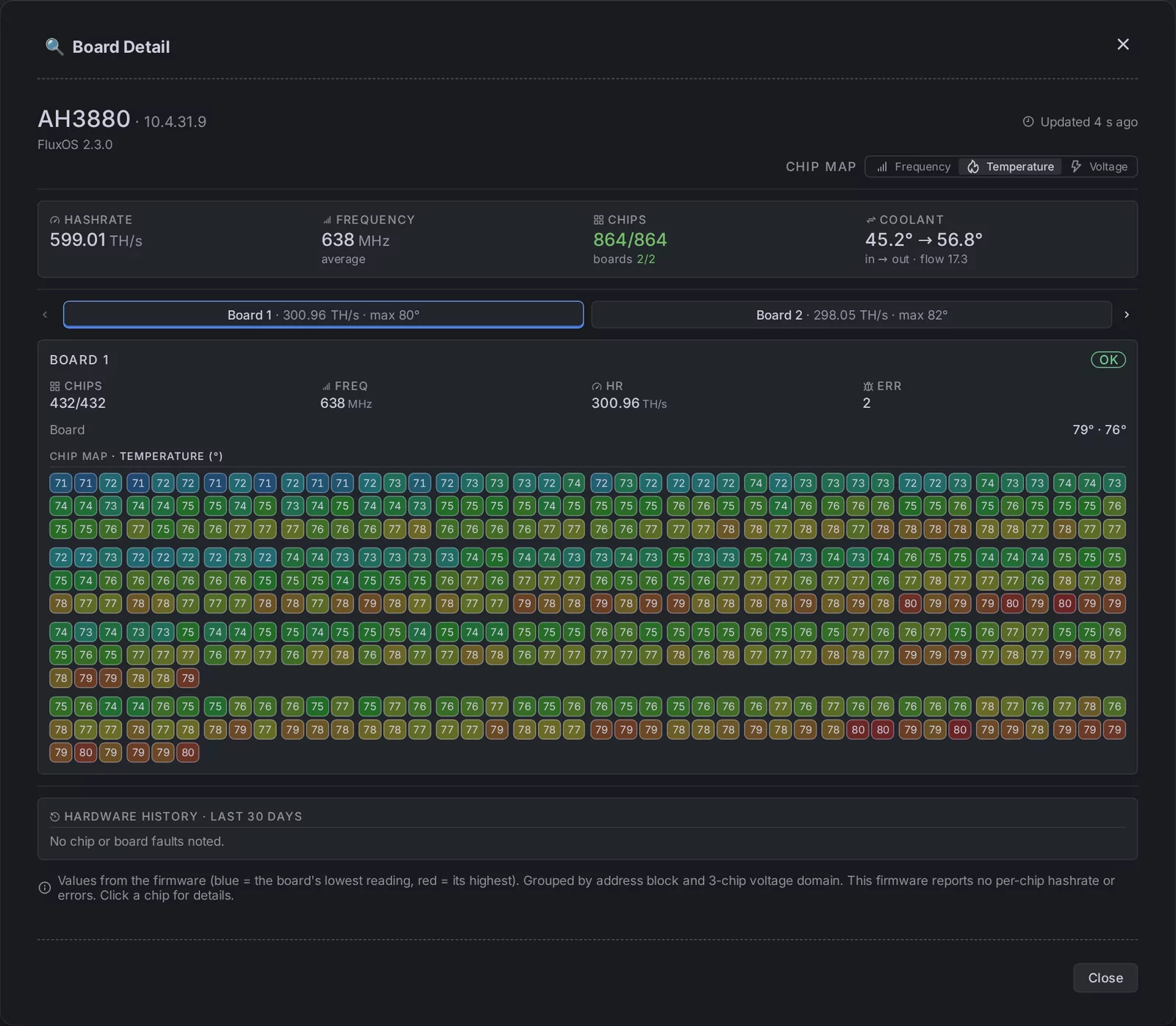1176x1026 pixels.
Task: Click the AH3880 device name heading
Action: point(84,119)
